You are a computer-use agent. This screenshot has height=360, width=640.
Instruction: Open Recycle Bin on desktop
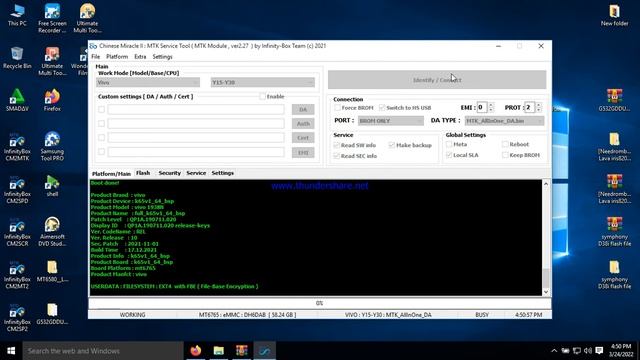tap(17, 58)
